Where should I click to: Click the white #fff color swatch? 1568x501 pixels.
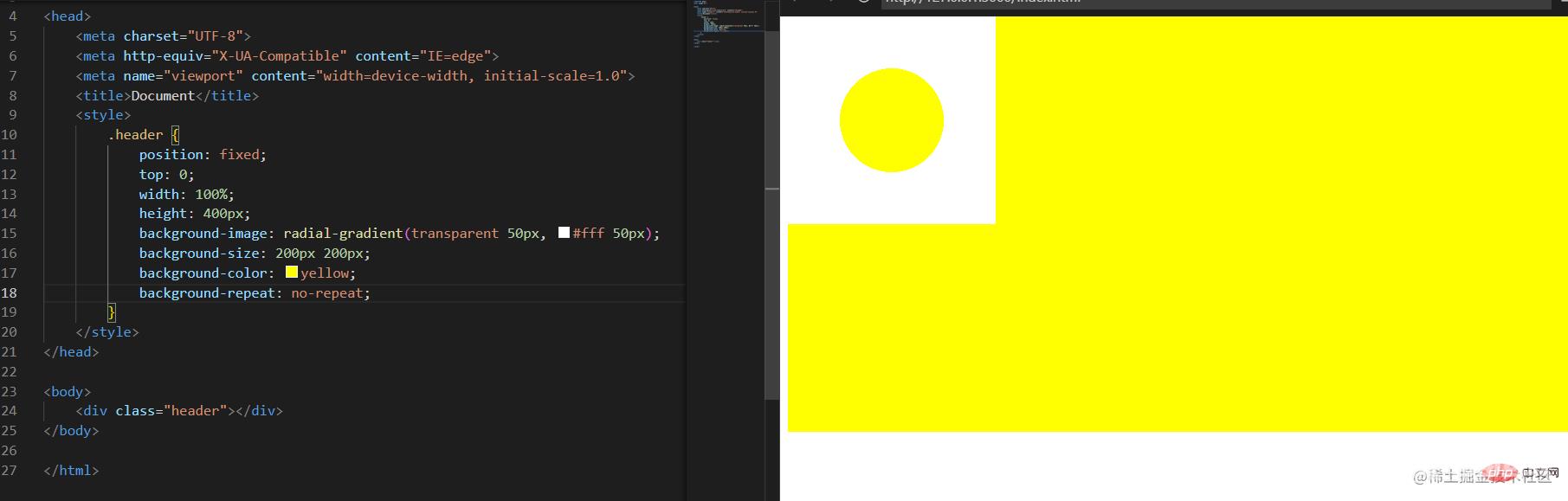tap(564, 233)
